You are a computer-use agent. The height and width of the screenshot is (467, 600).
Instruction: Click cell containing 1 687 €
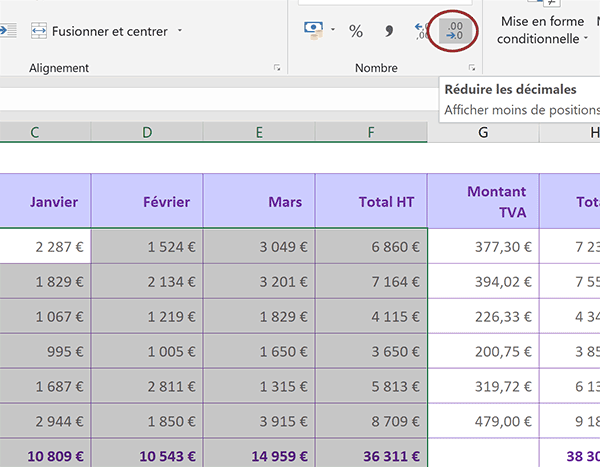click(x=45, y=386)
